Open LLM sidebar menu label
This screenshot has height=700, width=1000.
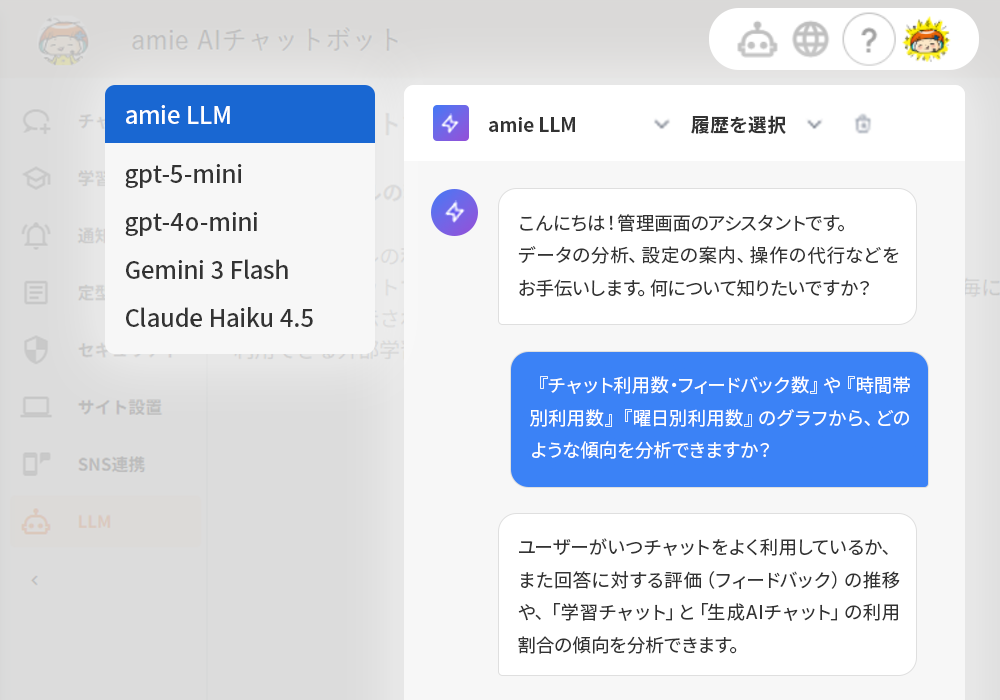(x=94, y=521)
